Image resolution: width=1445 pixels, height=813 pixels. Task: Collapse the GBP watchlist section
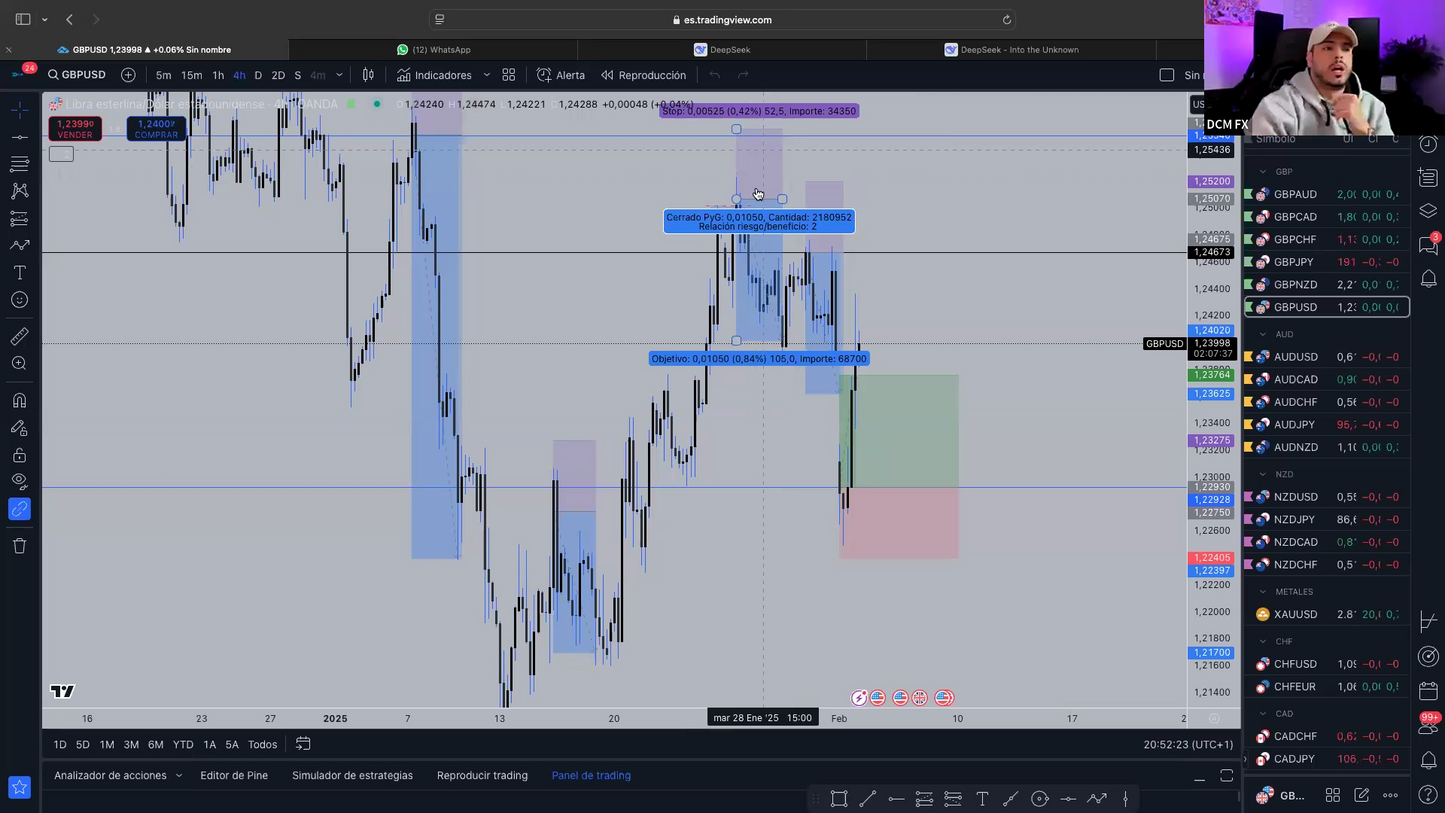1263,172
